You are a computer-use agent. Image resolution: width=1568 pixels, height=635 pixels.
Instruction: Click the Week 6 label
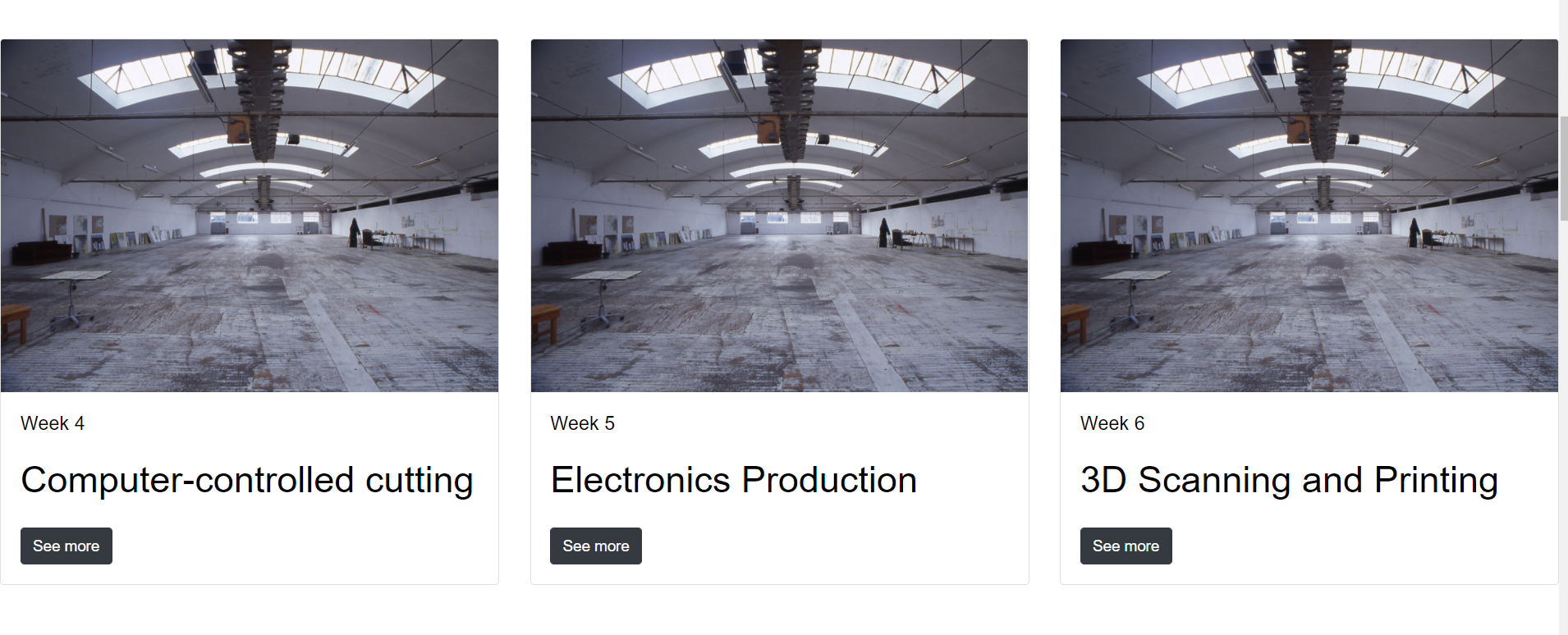click(x=1112, y=423)
